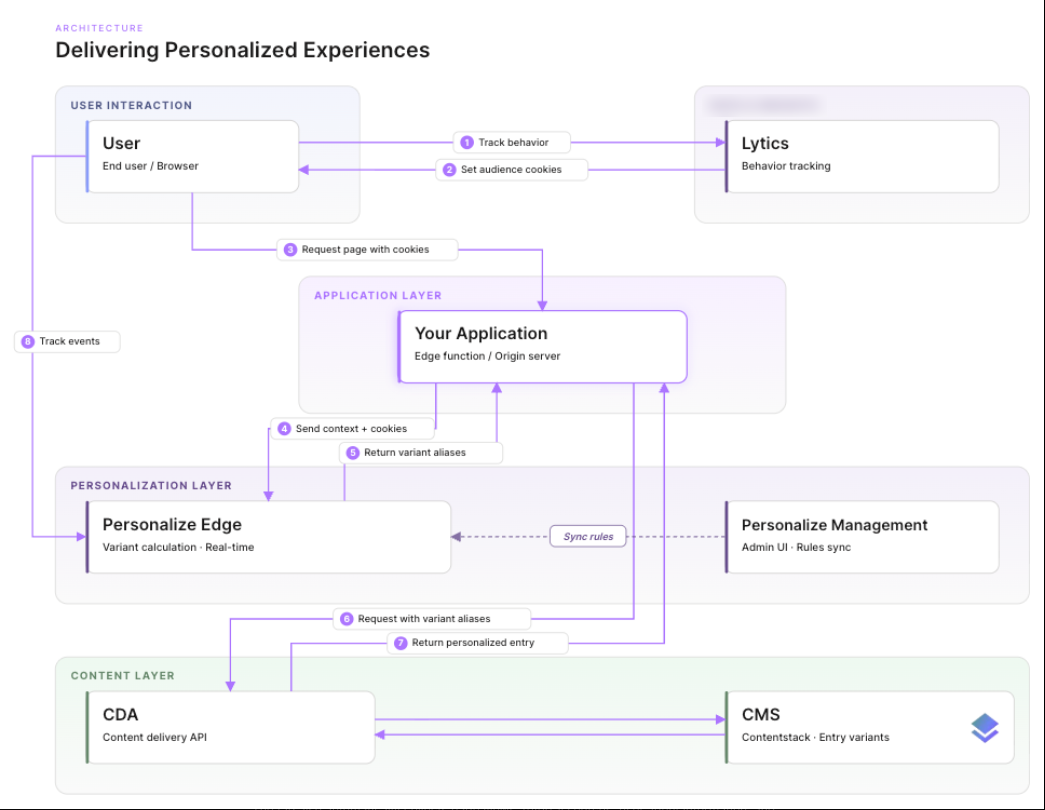Select the "Content delivery API" subtitle
1045x810 pixels.
pos(155,737)
